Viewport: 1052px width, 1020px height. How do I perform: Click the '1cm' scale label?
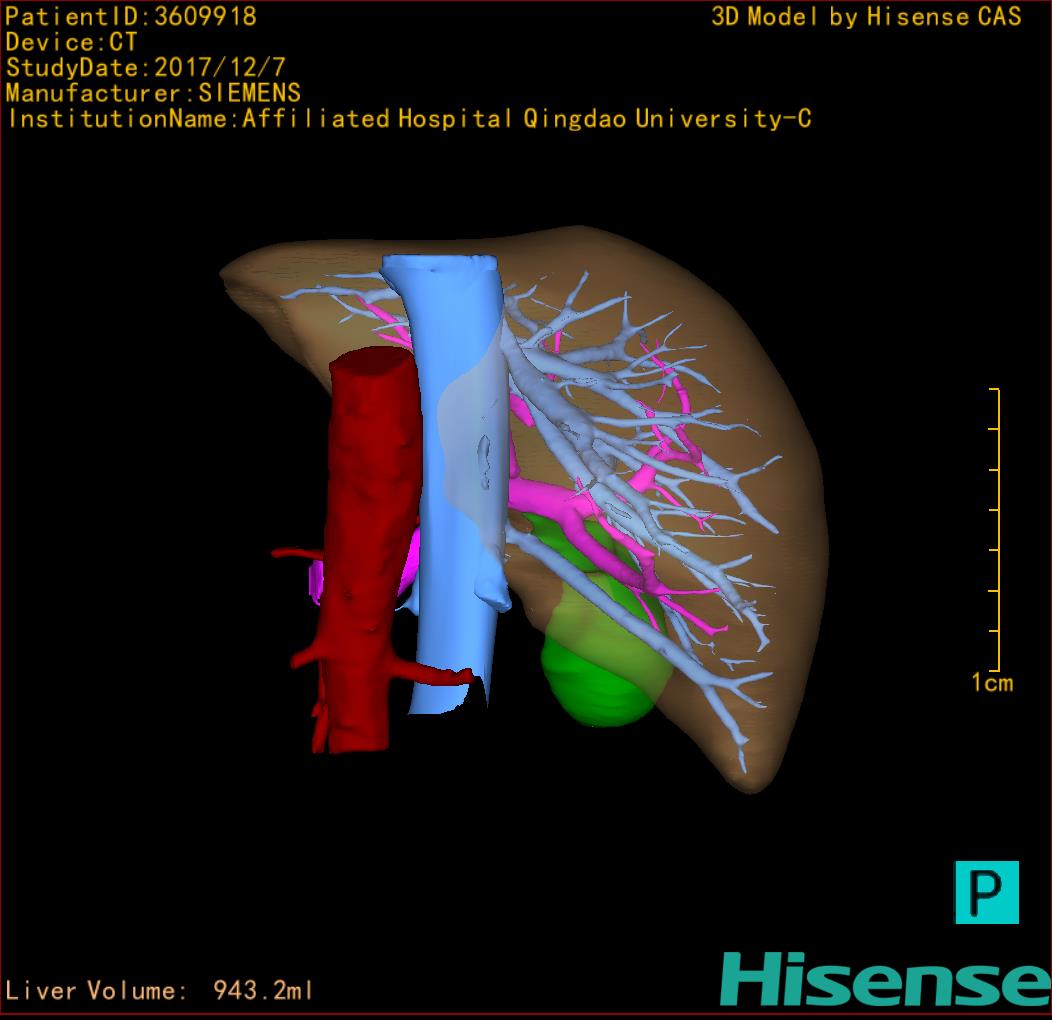(x=992, y=683)
